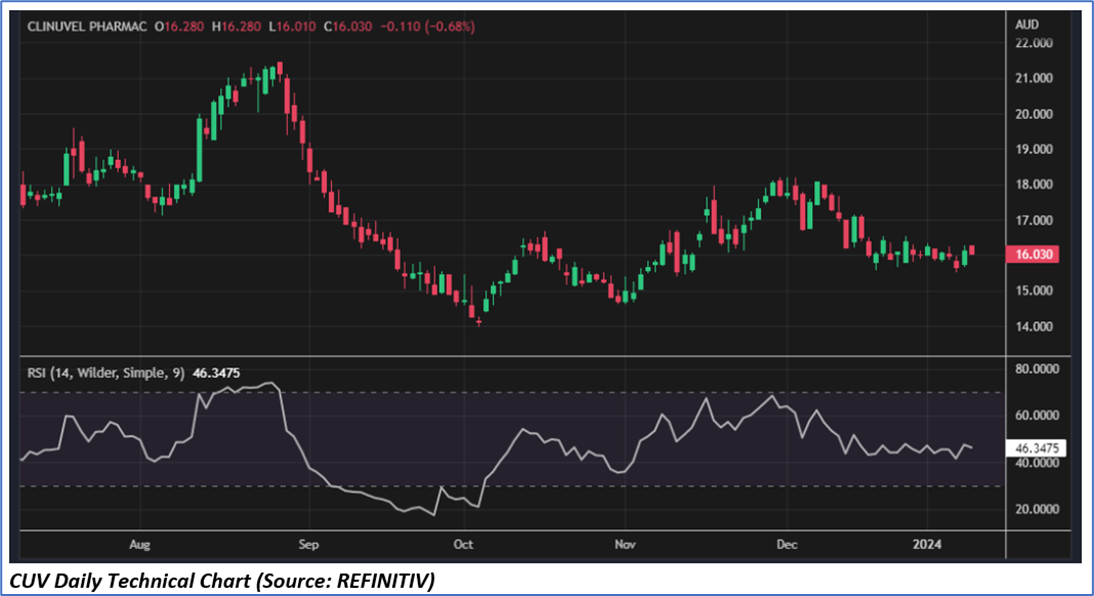Pick the Nov marker on time axis
Screen dimensions: 1094x596
coord(625,546)
